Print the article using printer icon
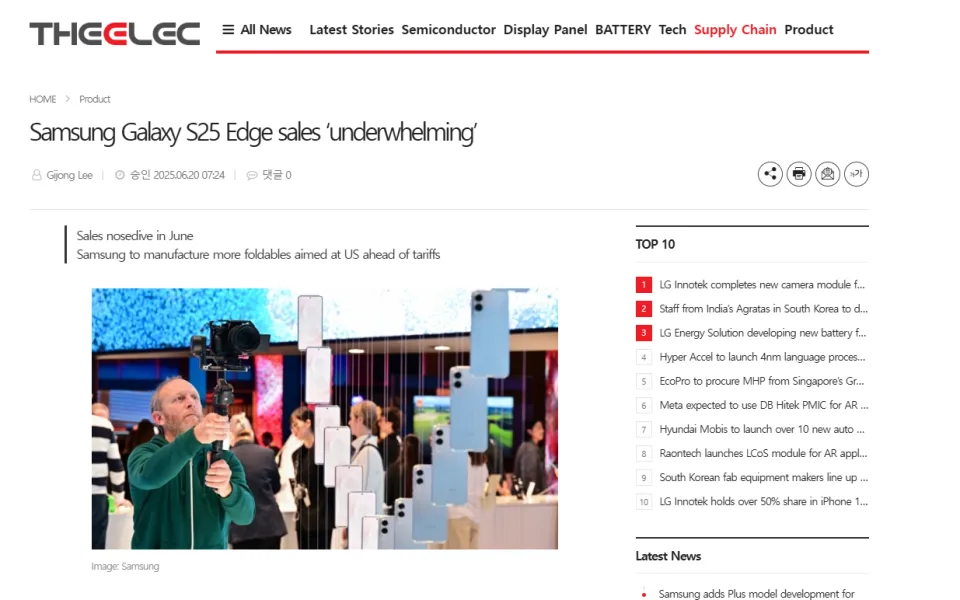This screenshot has width=960, height=600. [799, 174]
